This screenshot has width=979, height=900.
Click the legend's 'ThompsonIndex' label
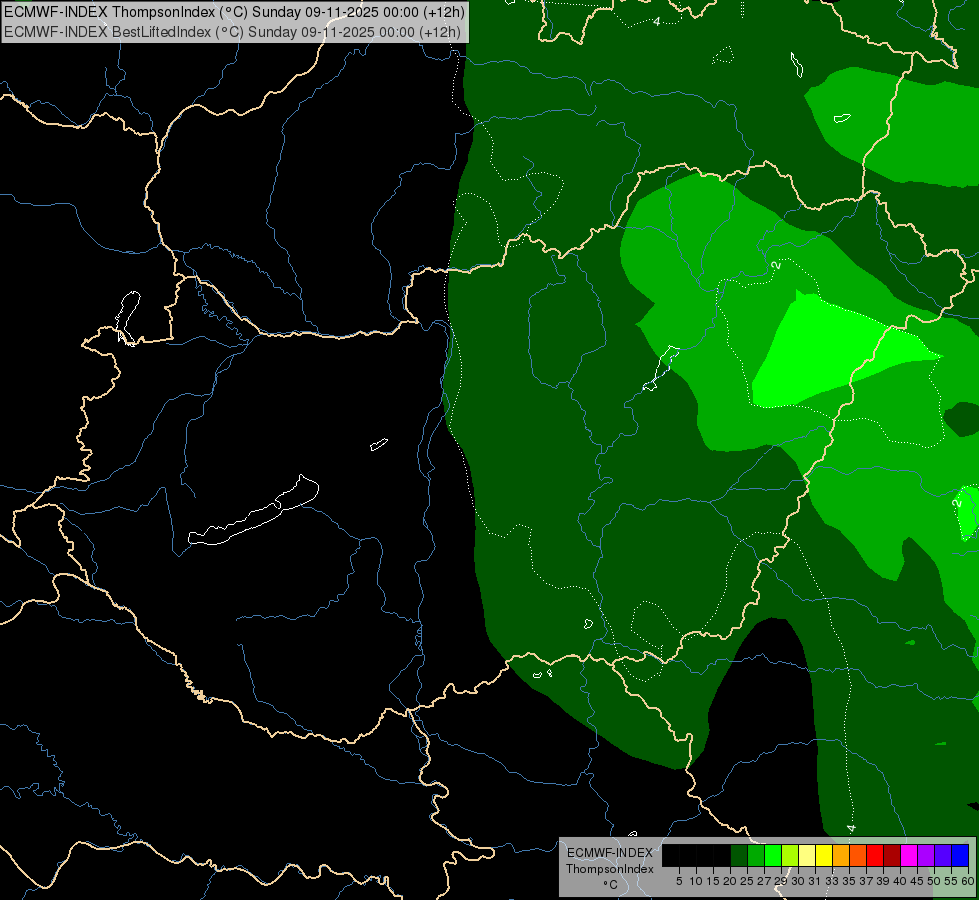coord(609,869)
